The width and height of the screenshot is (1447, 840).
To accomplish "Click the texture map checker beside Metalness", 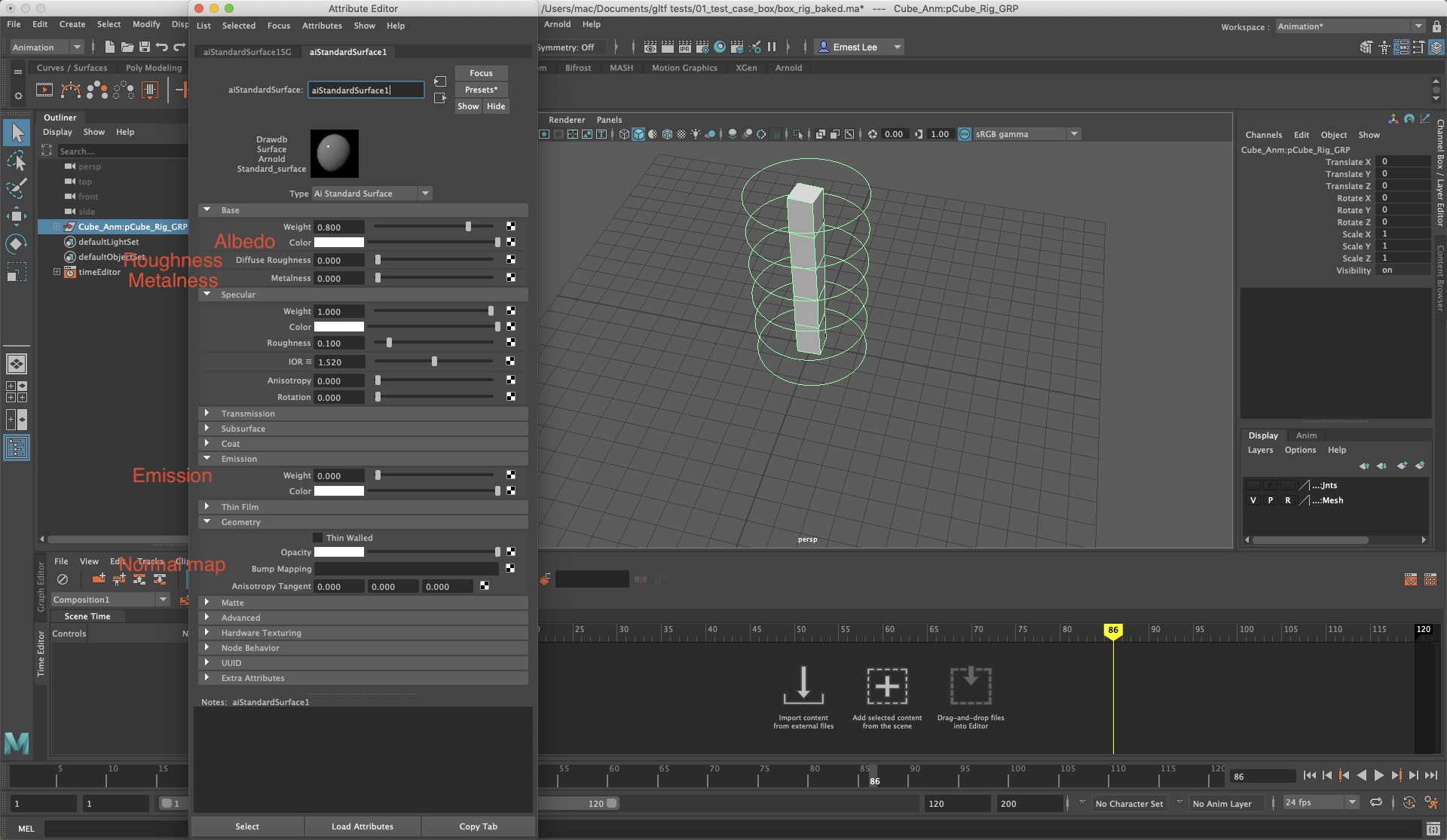I will click(511, 277).
